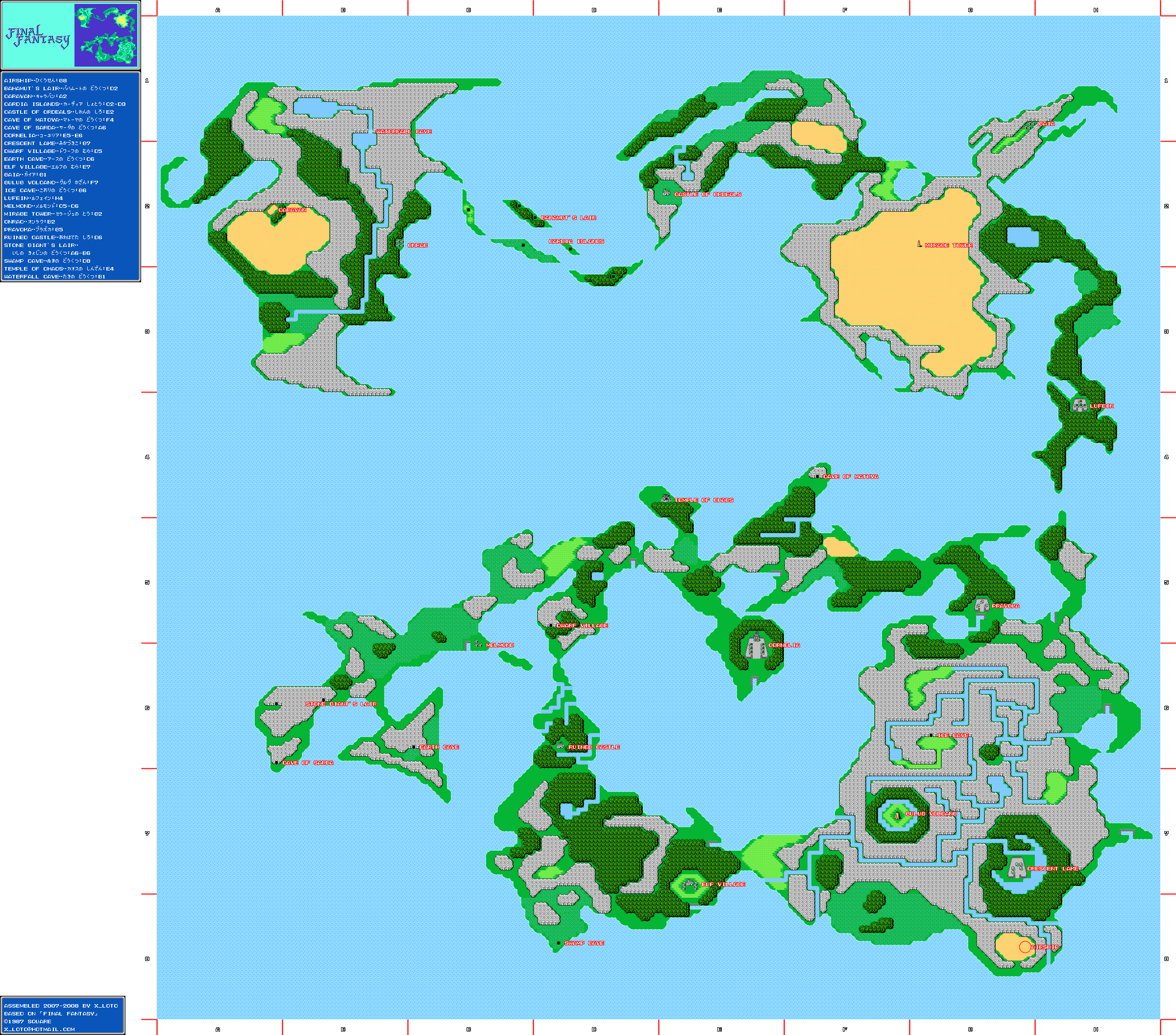Click the Ice Cave entrance dot
Image resolution: width=1176 pixels, height=1035 pixels.
931,735
